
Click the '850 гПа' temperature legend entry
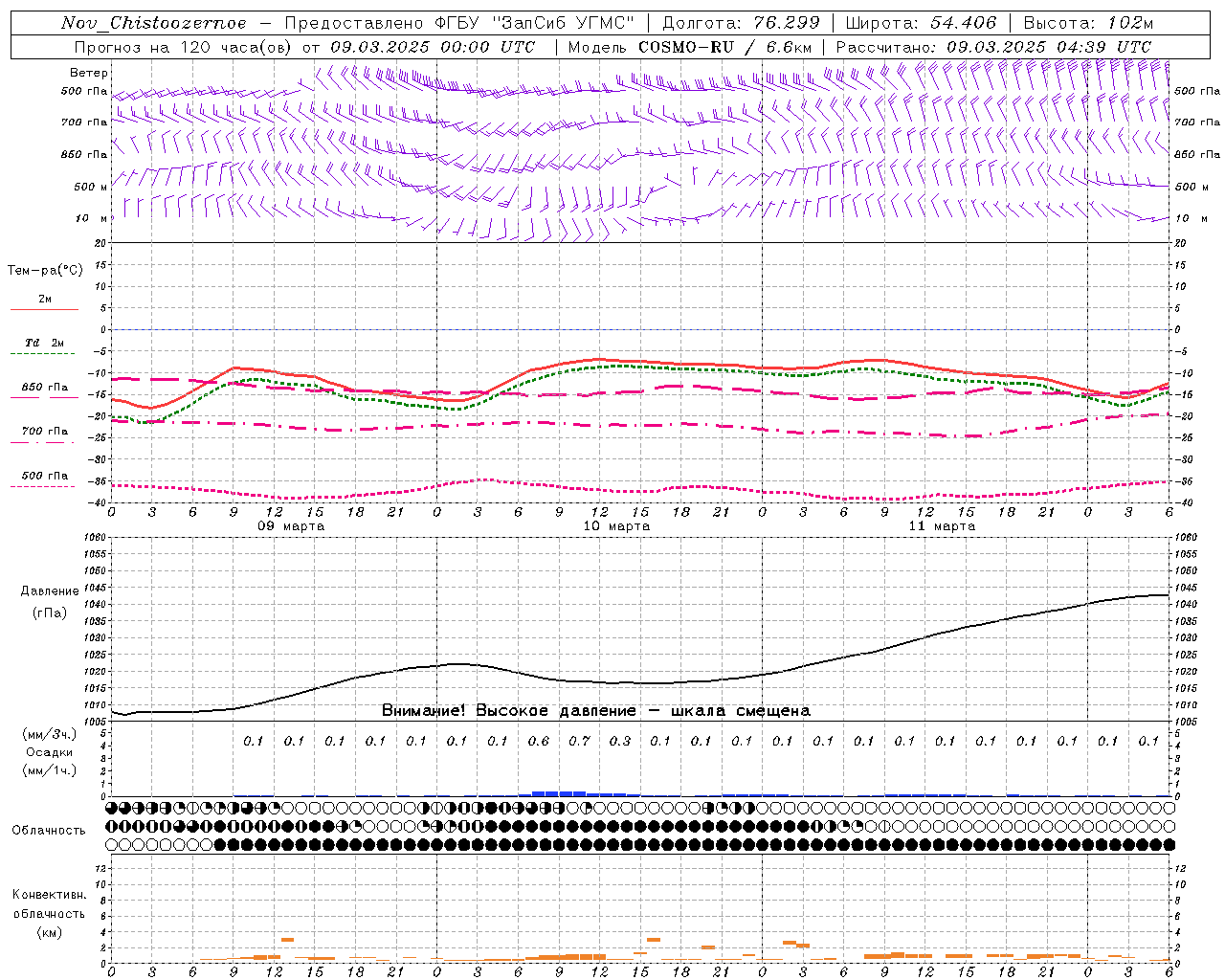tap(45, 388)
